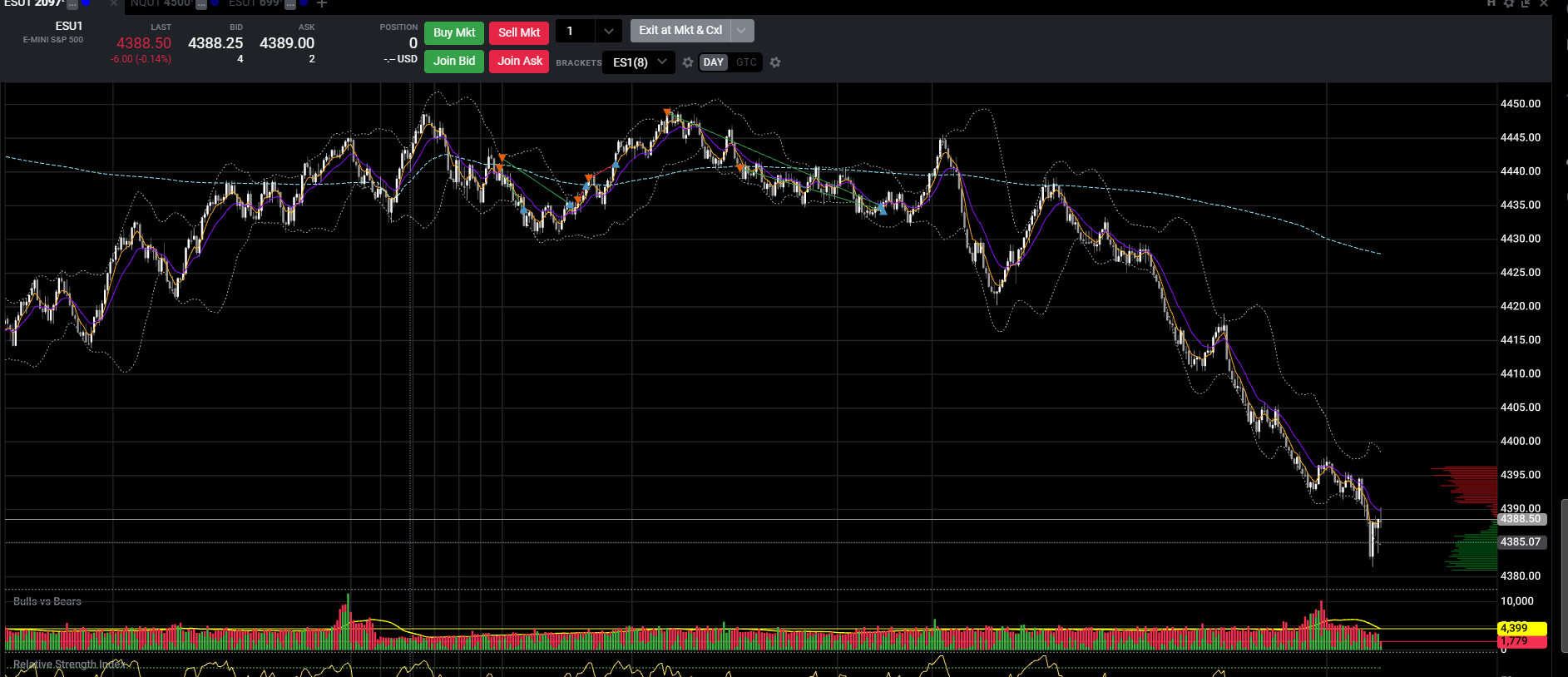Select DAY time-in-force
The width and height of the screenshot is (1568, 677).
(714, 62)
